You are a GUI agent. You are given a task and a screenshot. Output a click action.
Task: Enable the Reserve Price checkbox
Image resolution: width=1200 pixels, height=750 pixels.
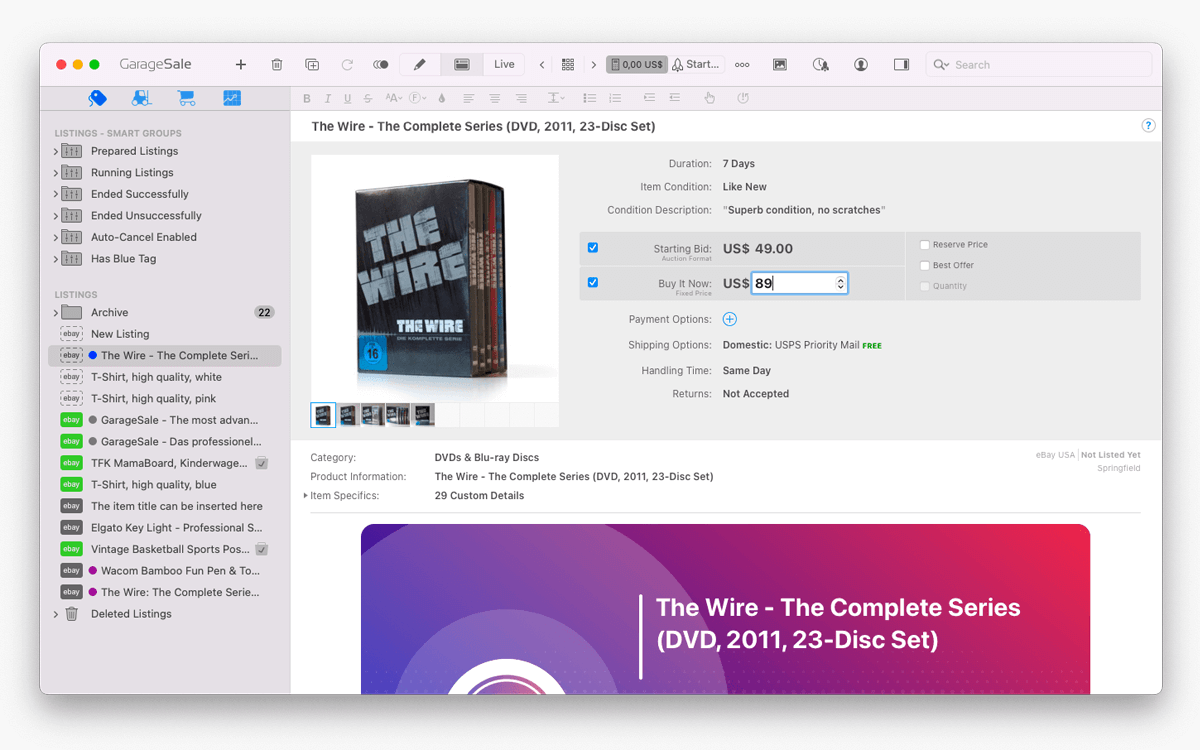click(925, 245)
